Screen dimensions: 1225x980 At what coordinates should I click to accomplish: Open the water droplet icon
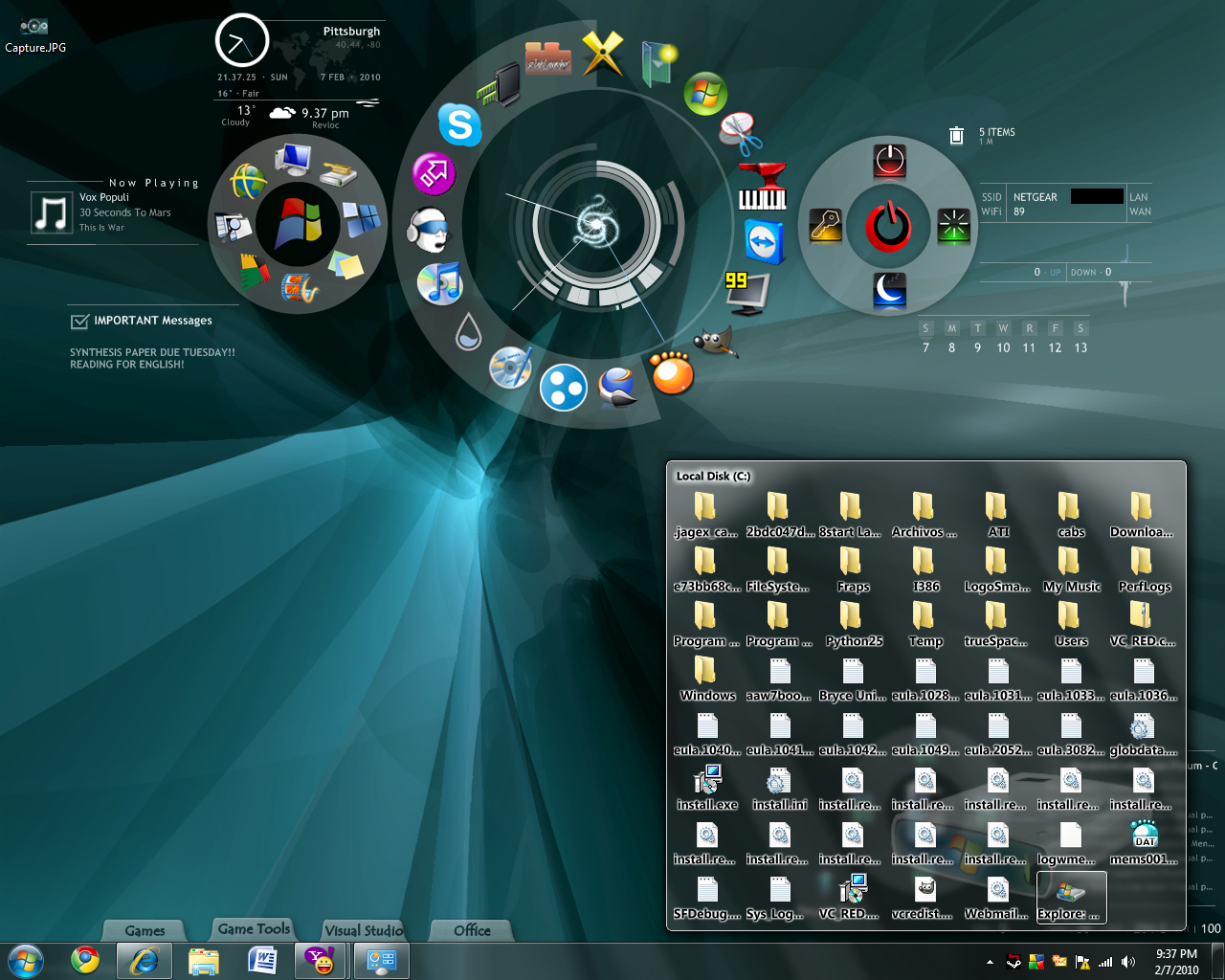pyautogui.click(x=468, y=332)
